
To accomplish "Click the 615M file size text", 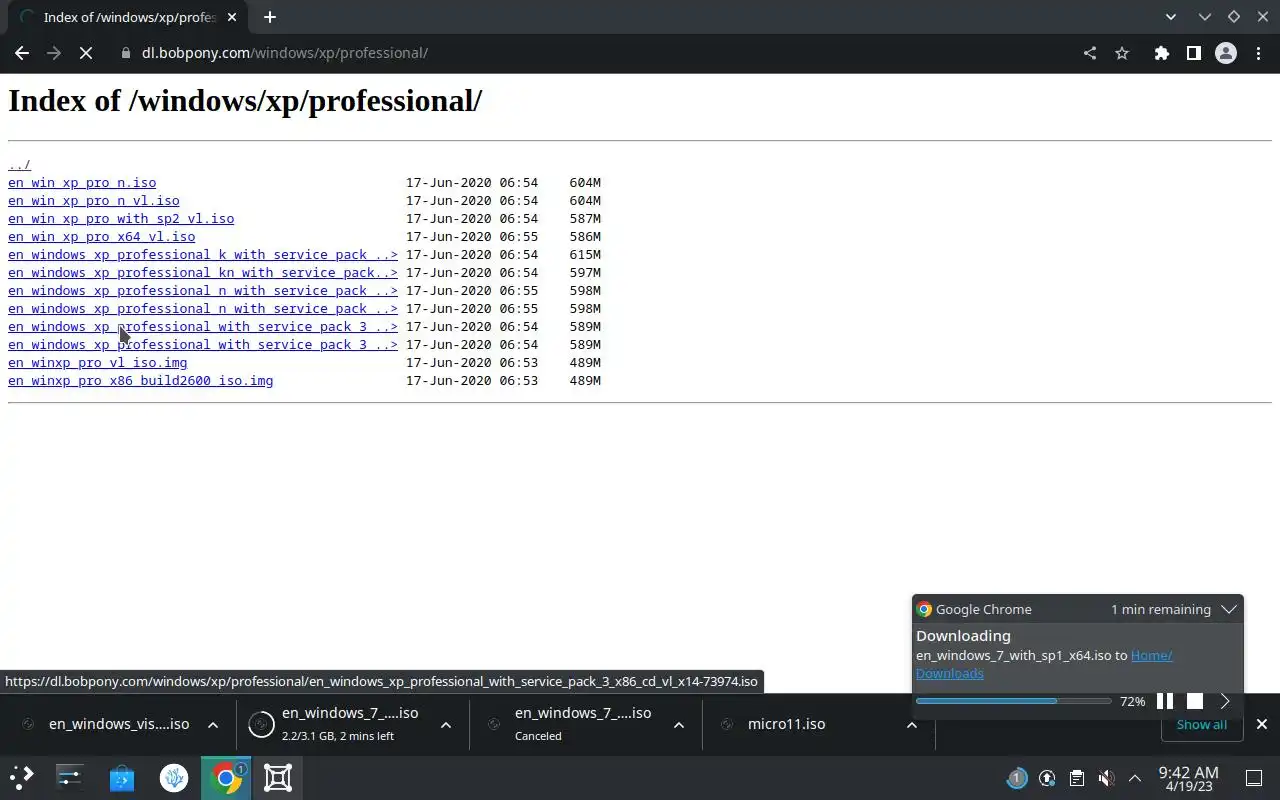I will [x=585, y=255].
